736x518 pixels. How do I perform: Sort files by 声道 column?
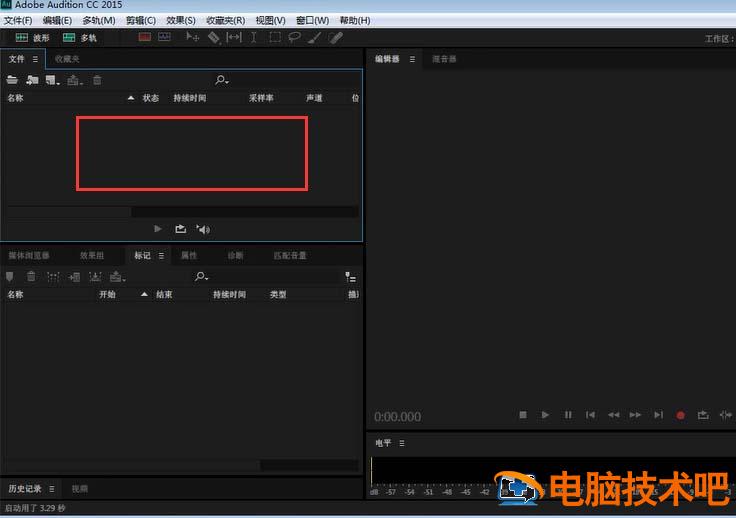tap(314, 98)
